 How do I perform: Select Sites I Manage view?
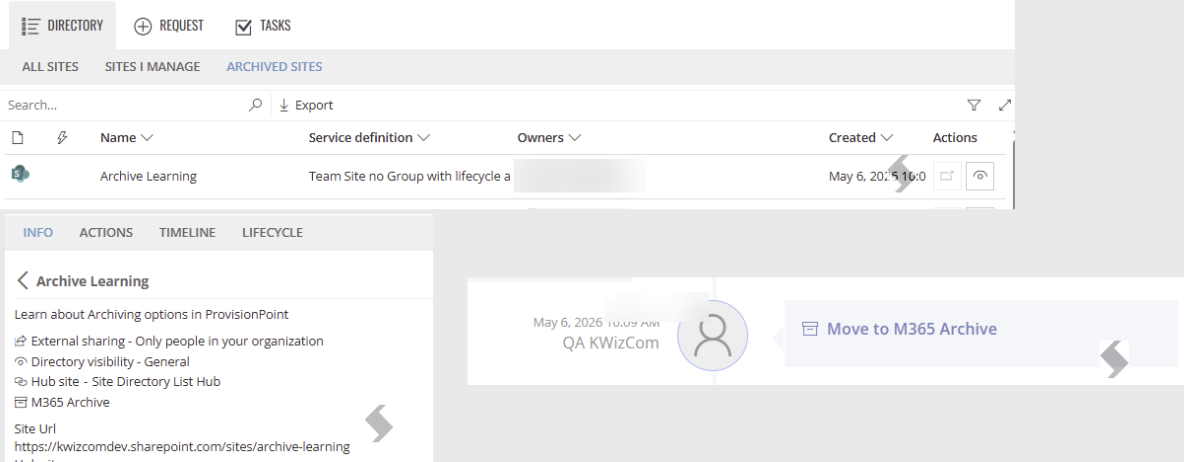click(x=153, y=66)
